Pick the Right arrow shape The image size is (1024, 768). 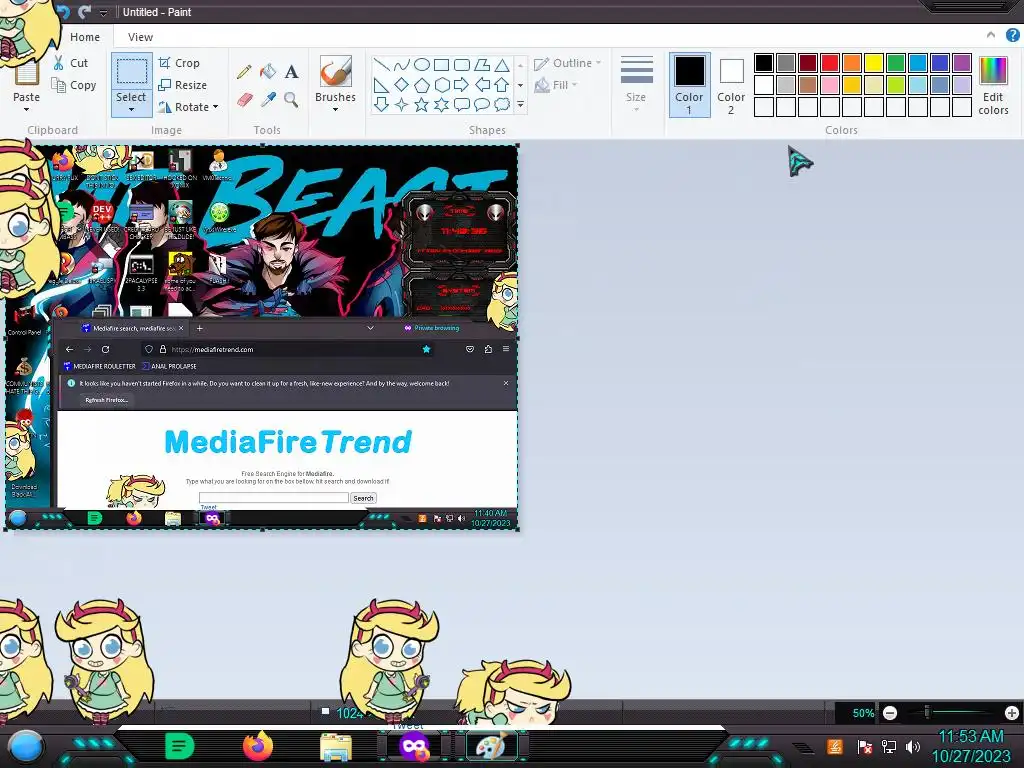point(462,85)
